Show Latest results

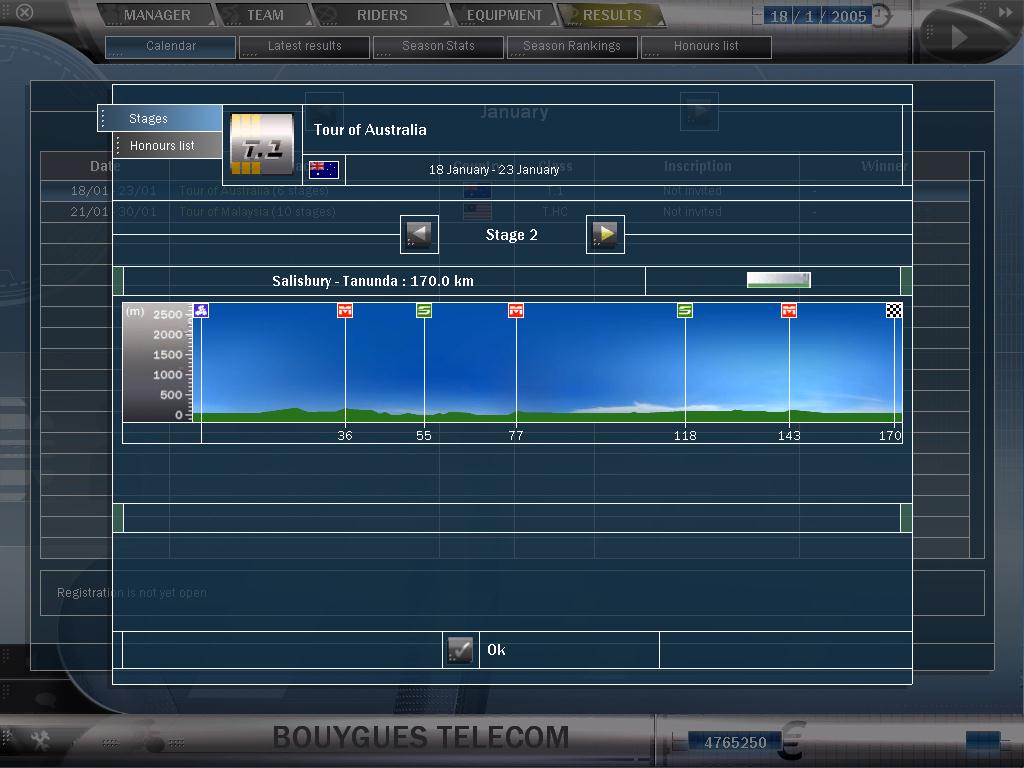304,46
